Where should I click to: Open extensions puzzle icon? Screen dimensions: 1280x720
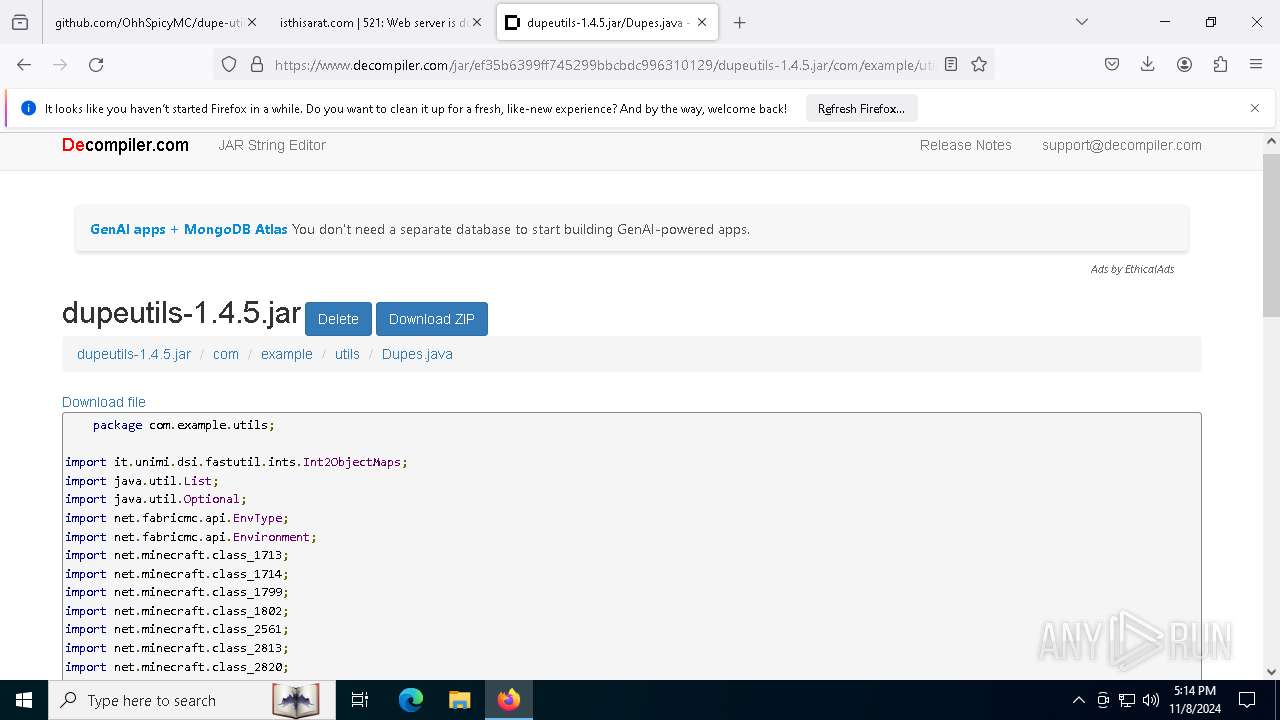pos(1220,64)
